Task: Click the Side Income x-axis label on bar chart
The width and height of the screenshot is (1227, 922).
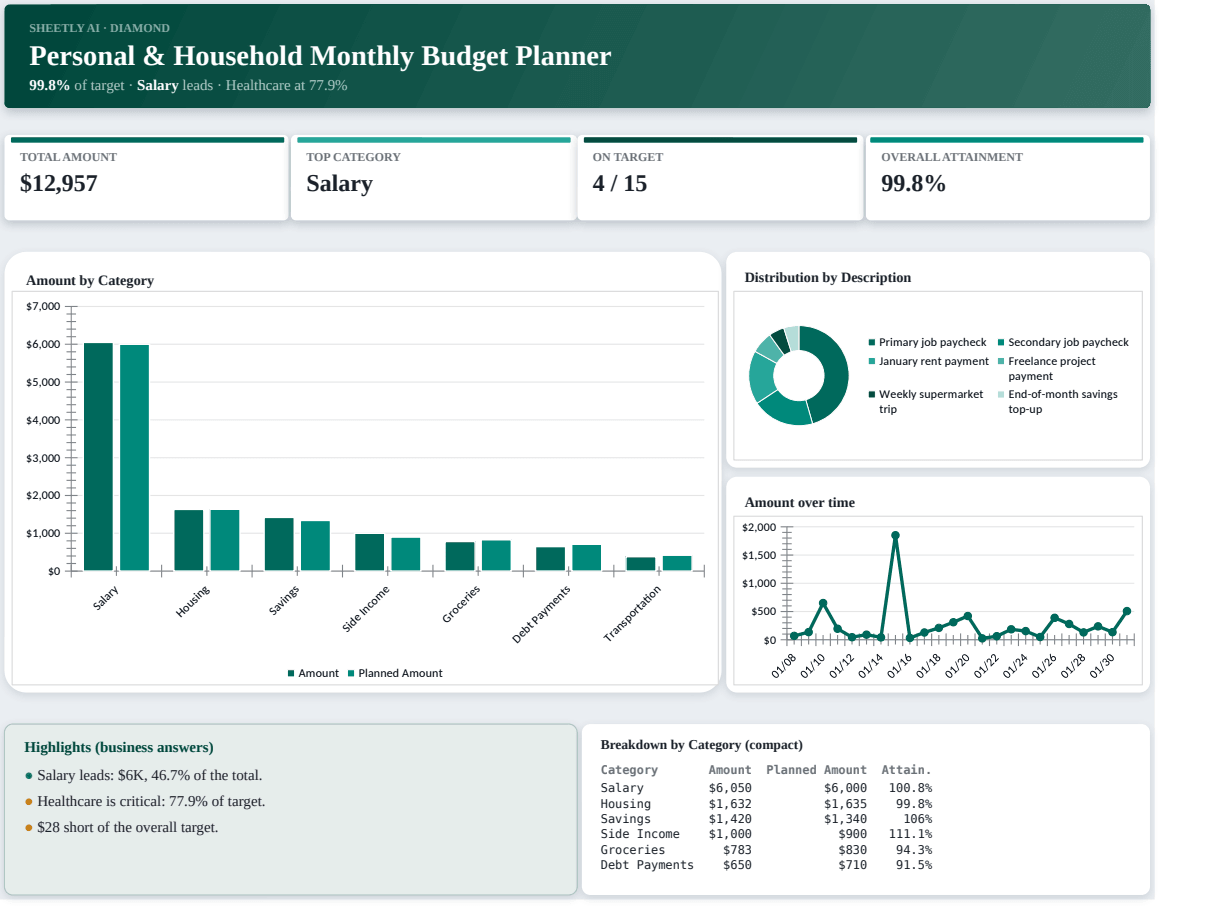Action: coord(366,608)
